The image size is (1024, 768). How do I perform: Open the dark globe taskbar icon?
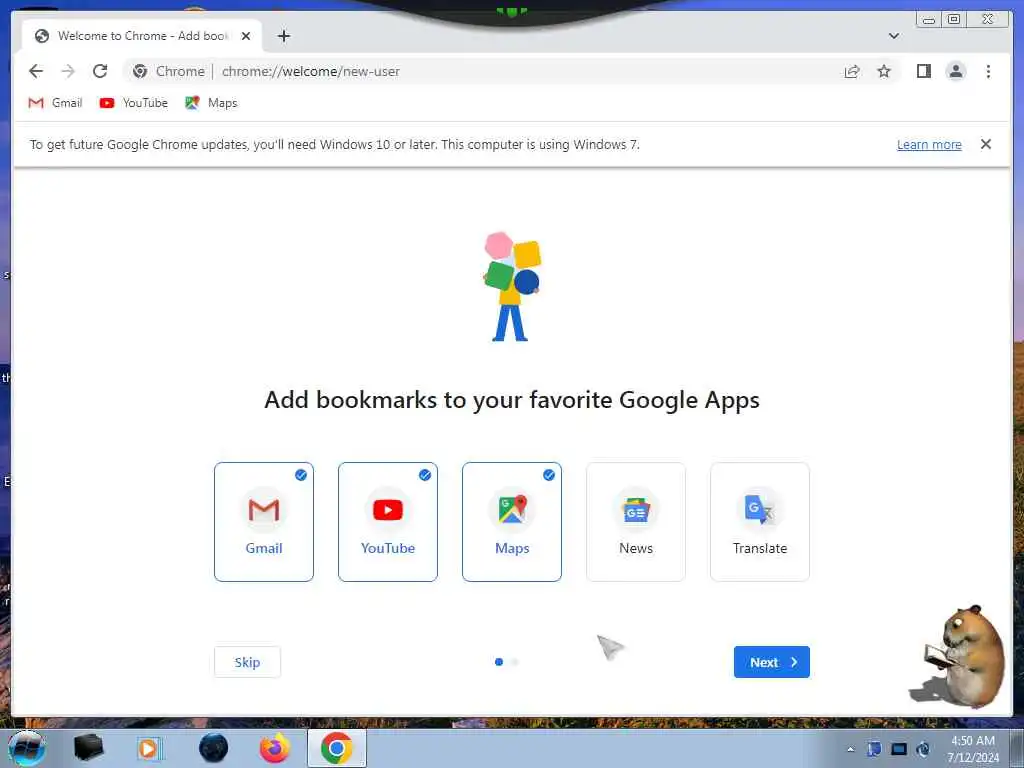[x=214, y=748]
